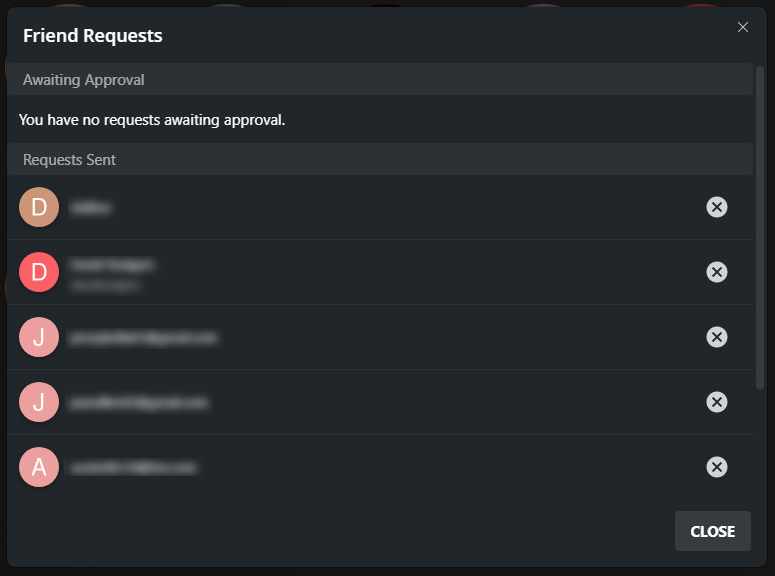Cancel the request to the A contact
Image resolution: width=775 pixels, height=576 pixels.
coord(717,467)
